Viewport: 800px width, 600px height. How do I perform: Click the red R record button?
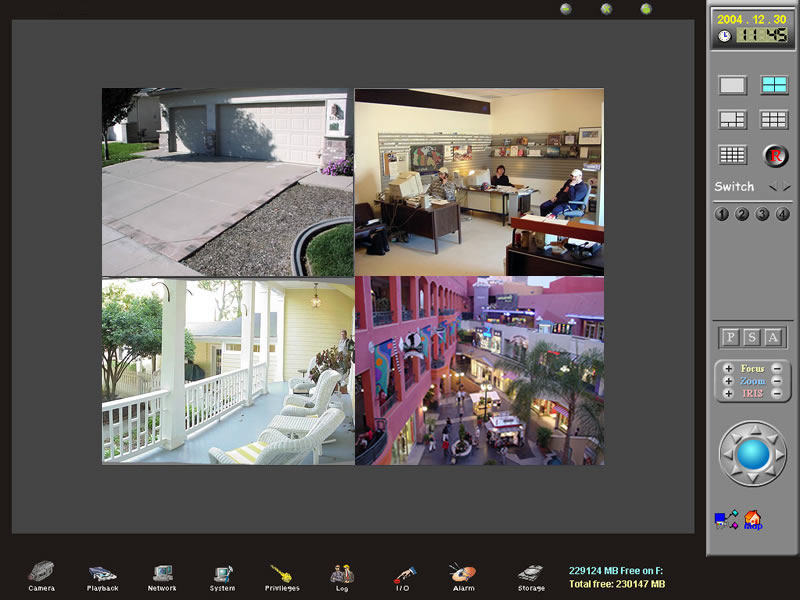(x=776, y=155)
